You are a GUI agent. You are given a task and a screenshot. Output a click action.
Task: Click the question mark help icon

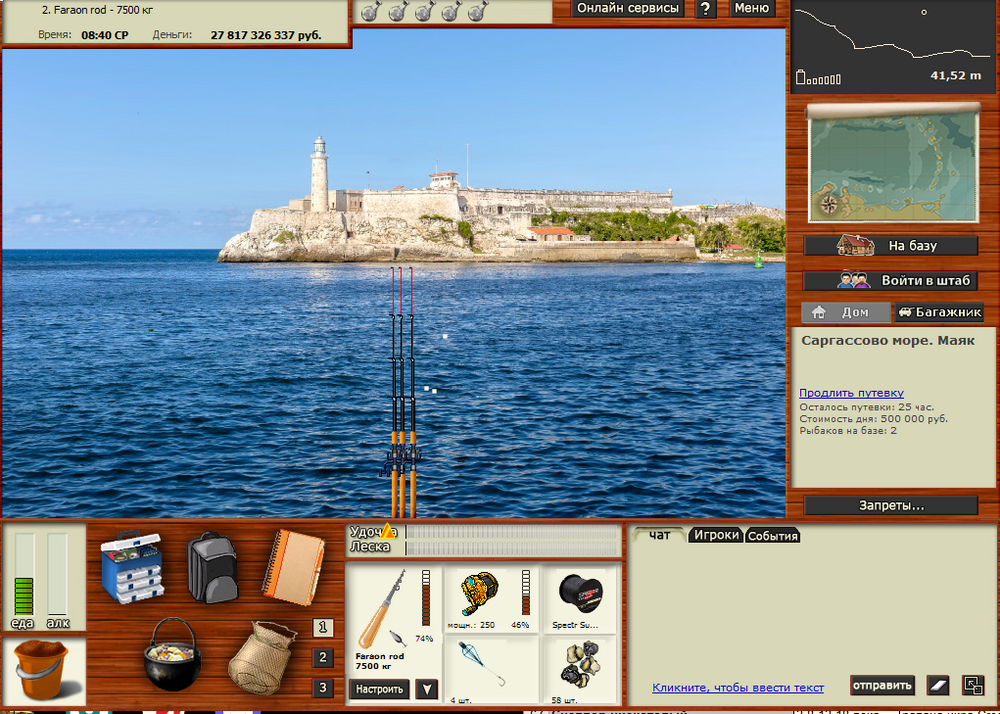(x=706, y=8)
